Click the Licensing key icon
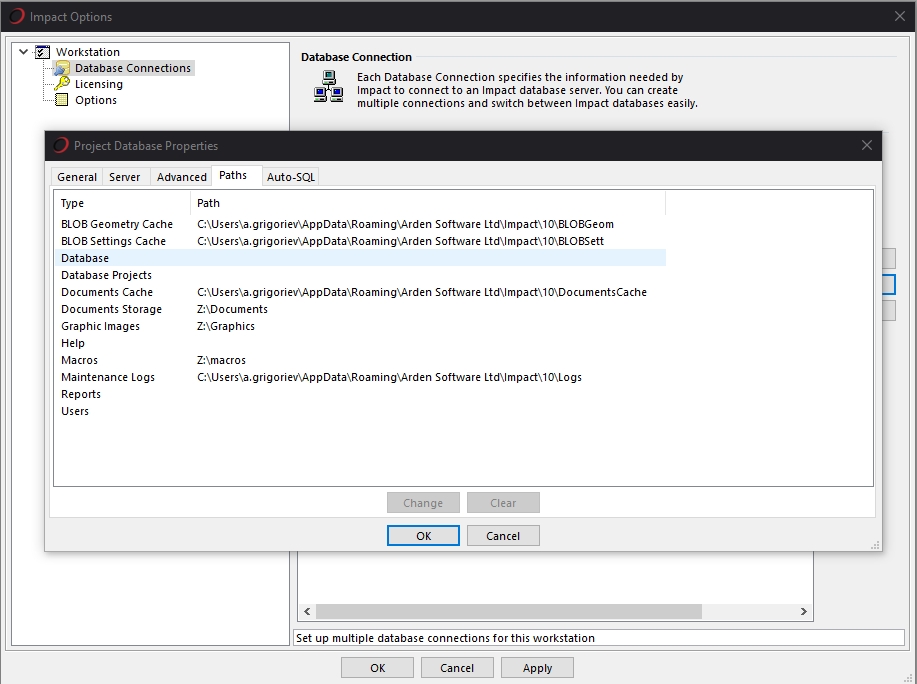 pos(61,84)
